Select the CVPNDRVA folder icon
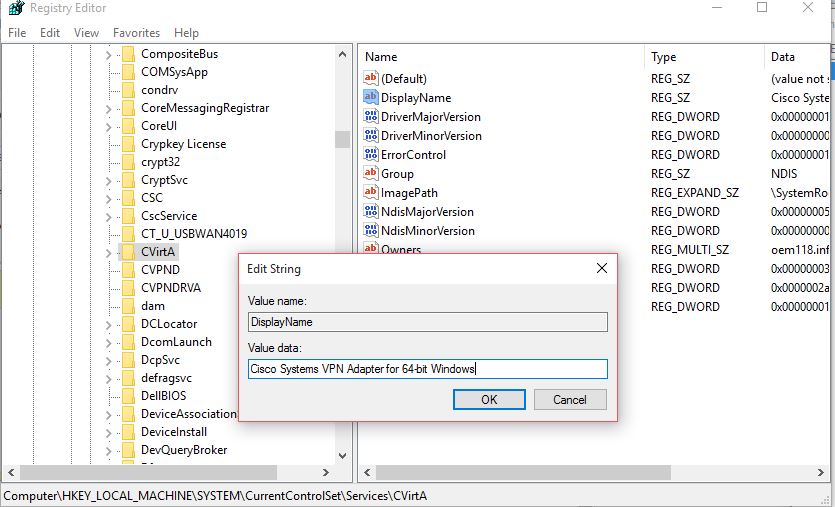 tap(128, 288)
